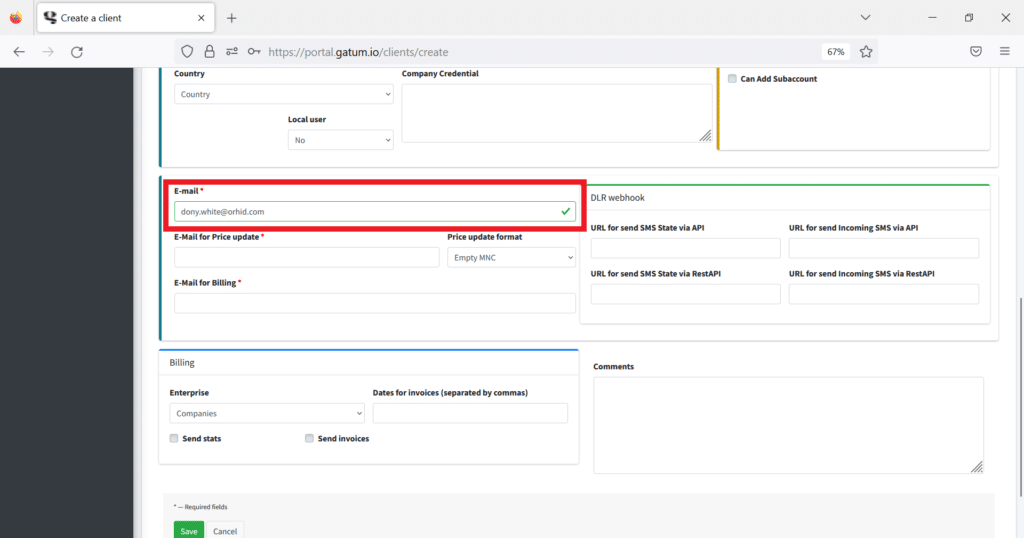Show site security padlock info
1024x538 pixels.
point(209,52)
